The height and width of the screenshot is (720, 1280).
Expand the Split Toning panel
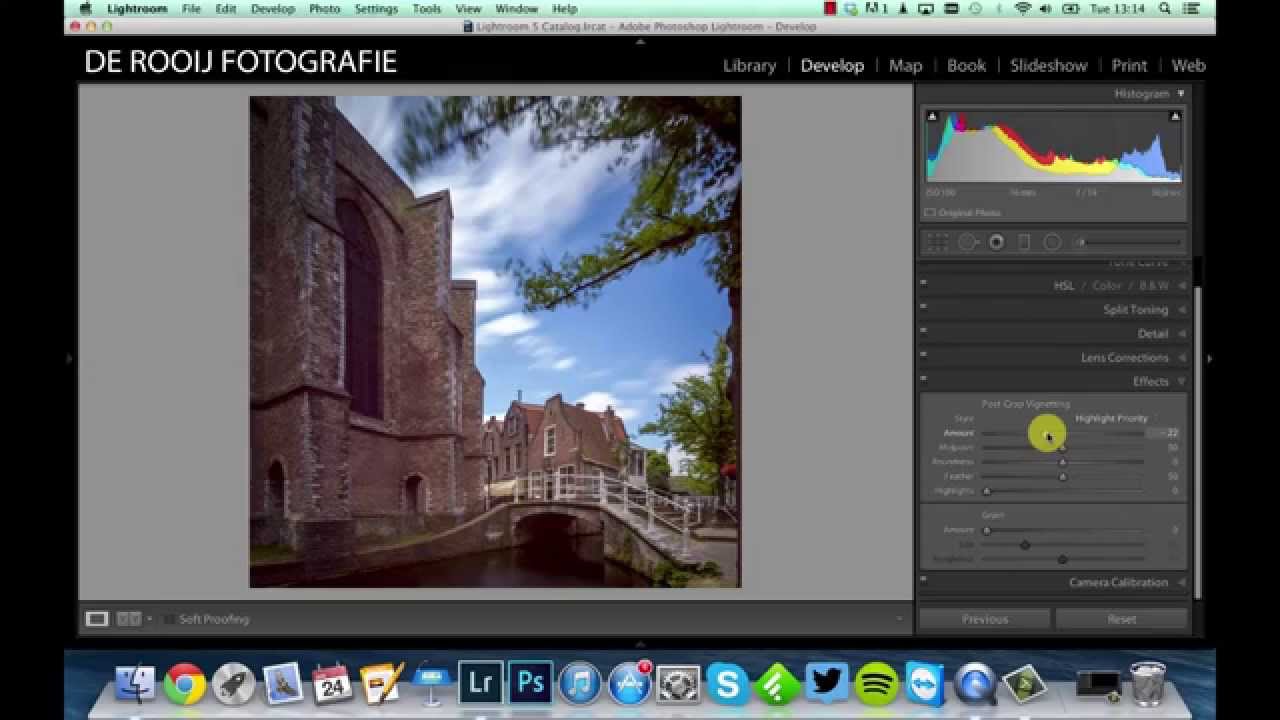click(1182, 310)
